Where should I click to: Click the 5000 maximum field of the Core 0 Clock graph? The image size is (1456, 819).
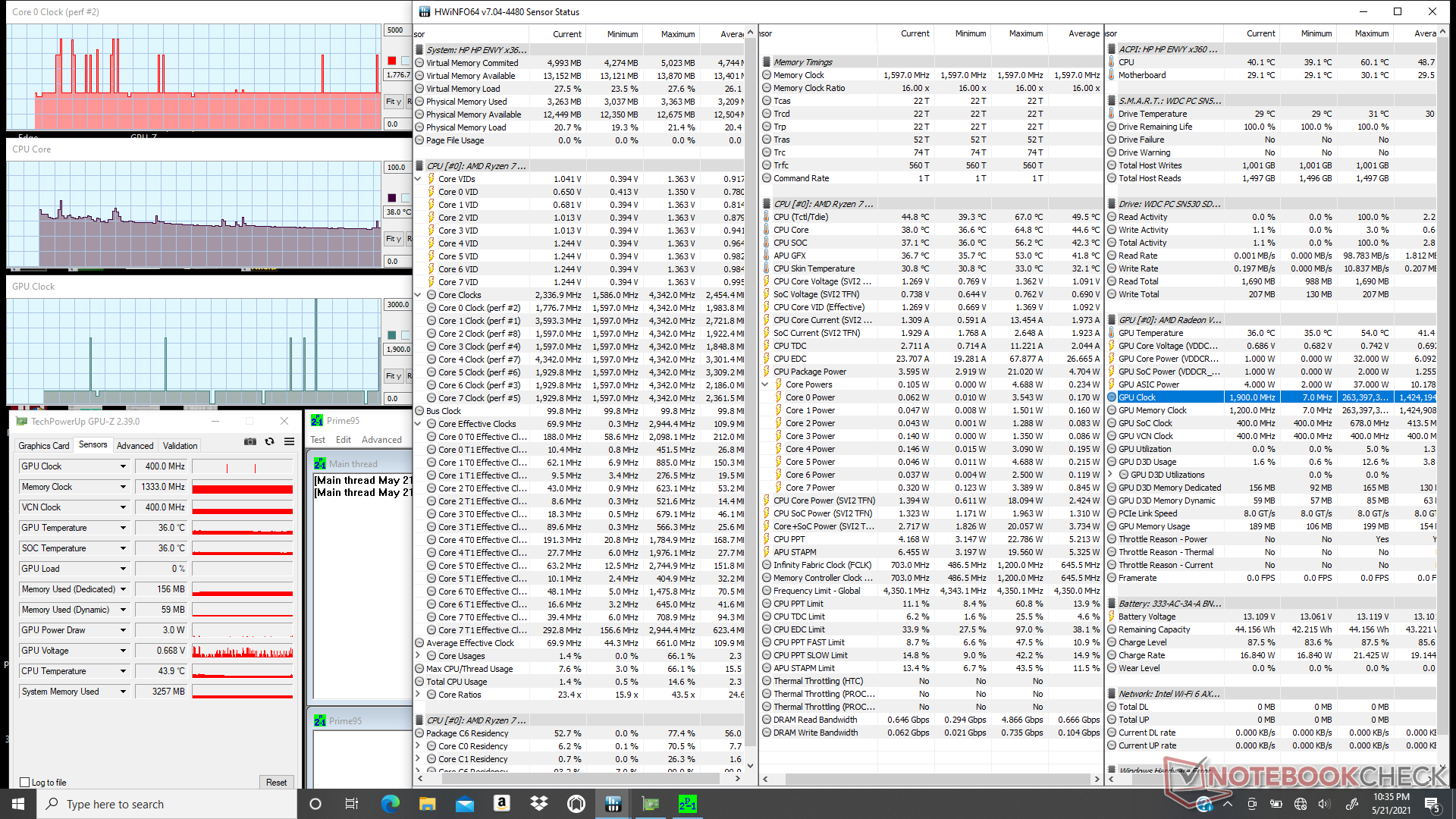[x=397, y=30]
